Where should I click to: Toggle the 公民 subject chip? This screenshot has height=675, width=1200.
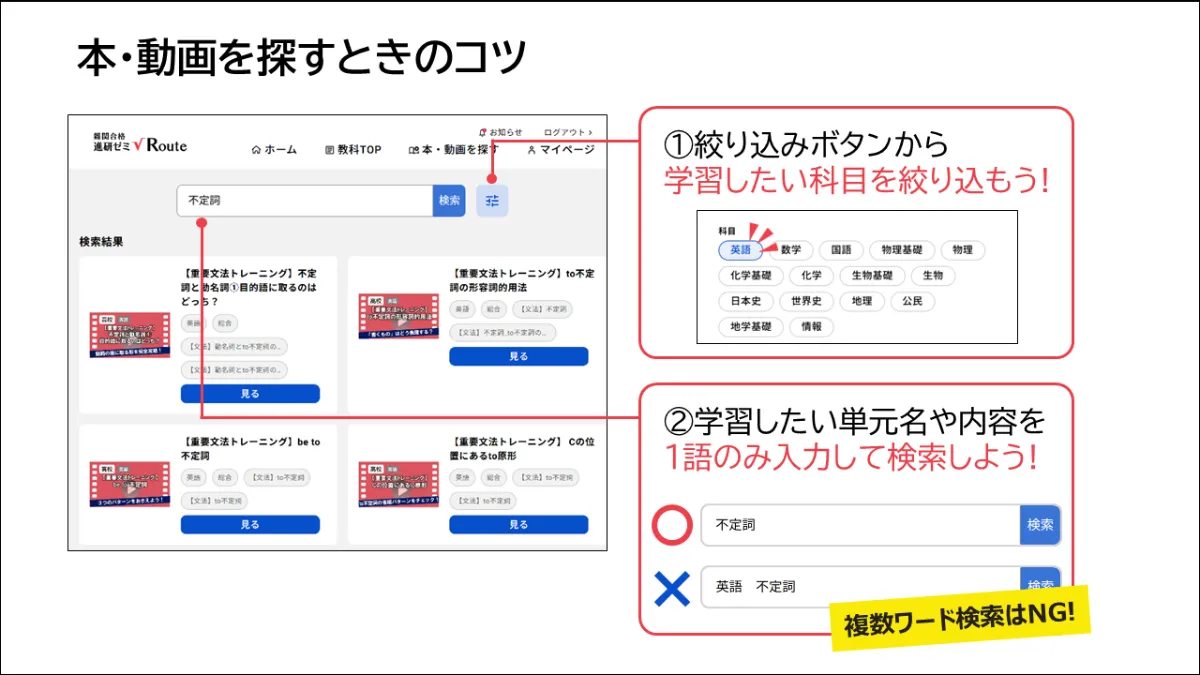pos(913,301)
